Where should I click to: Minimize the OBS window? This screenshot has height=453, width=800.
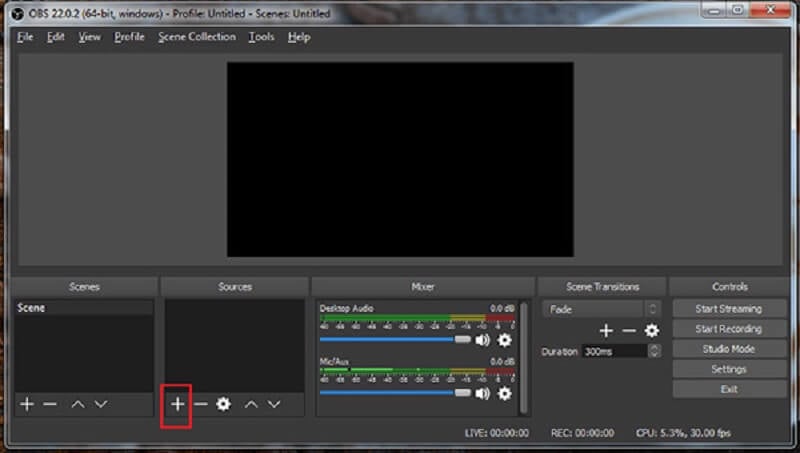(x=714, y=11)
